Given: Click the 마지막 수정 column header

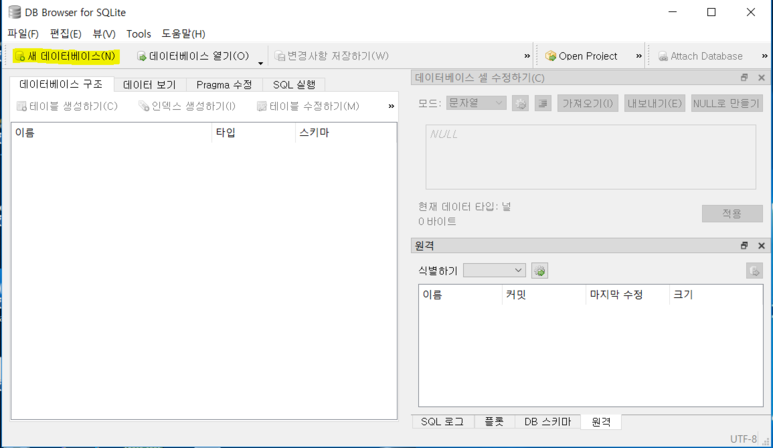Looking at the screenshot, I should [x=627, y=295].
